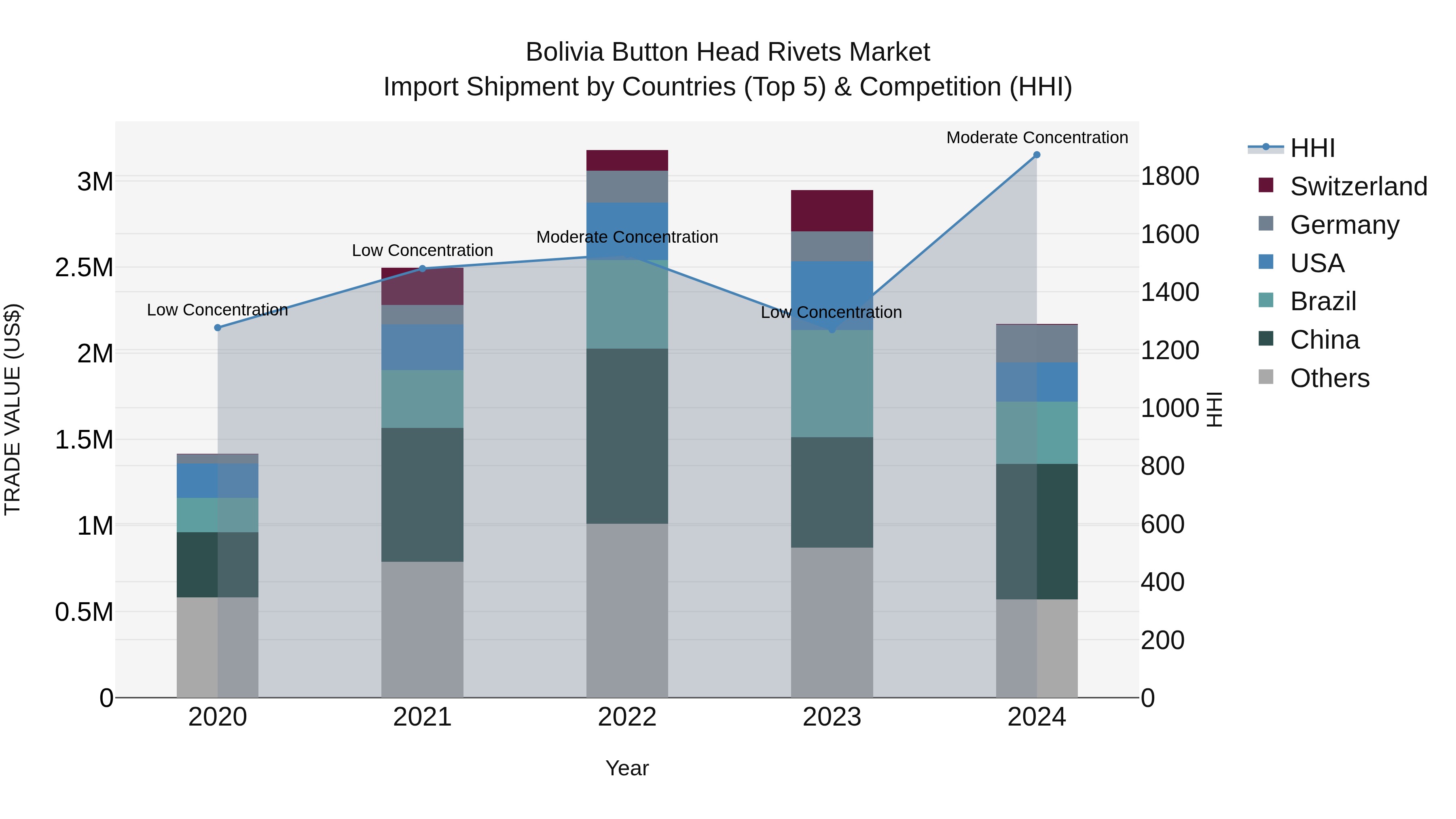
Task: Toggle Switzerland series in the legend
Action: pyautogui.click(x=1343, y=186)
